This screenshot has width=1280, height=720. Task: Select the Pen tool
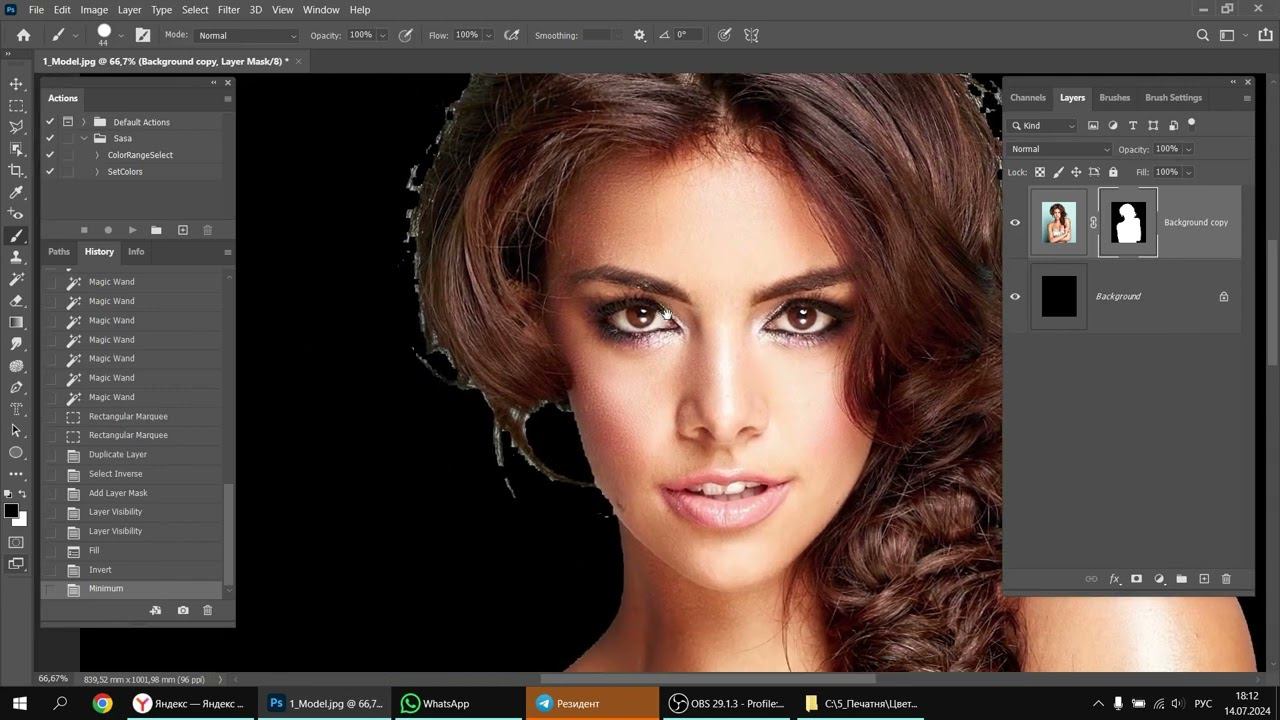[x=16, y=387]
